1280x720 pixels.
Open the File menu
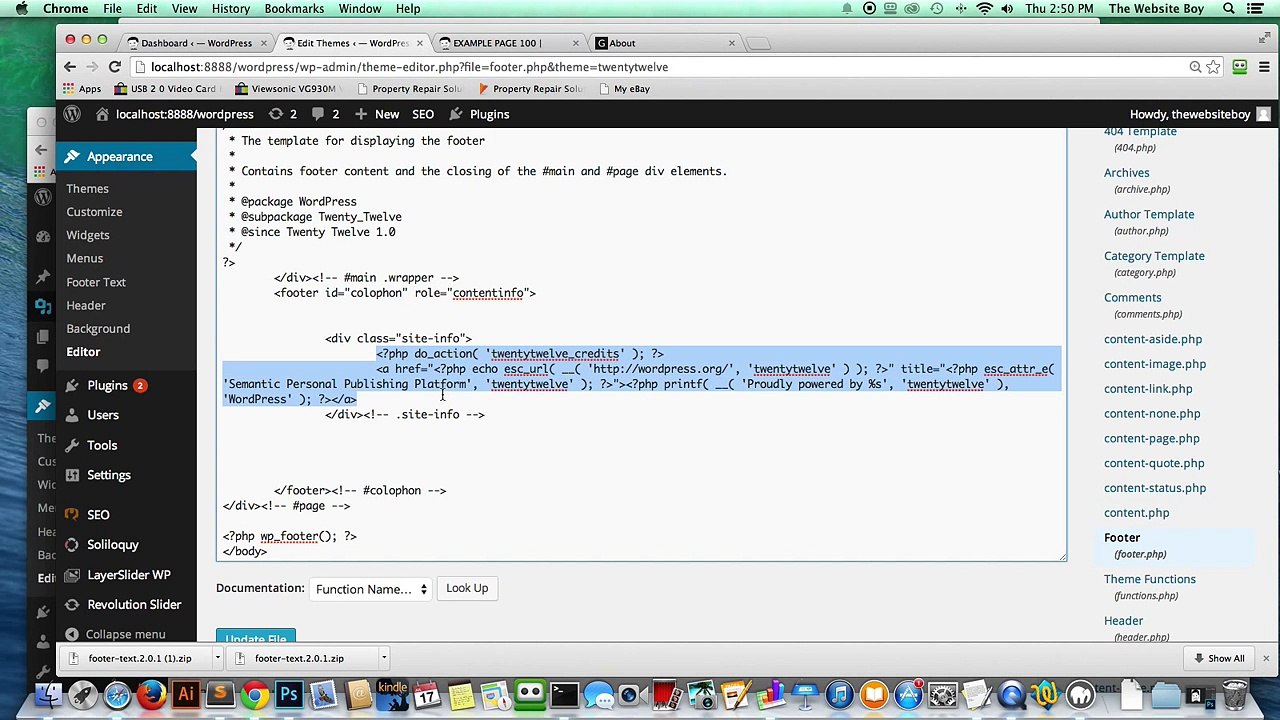pyautogui.click(x=112, y=9)
